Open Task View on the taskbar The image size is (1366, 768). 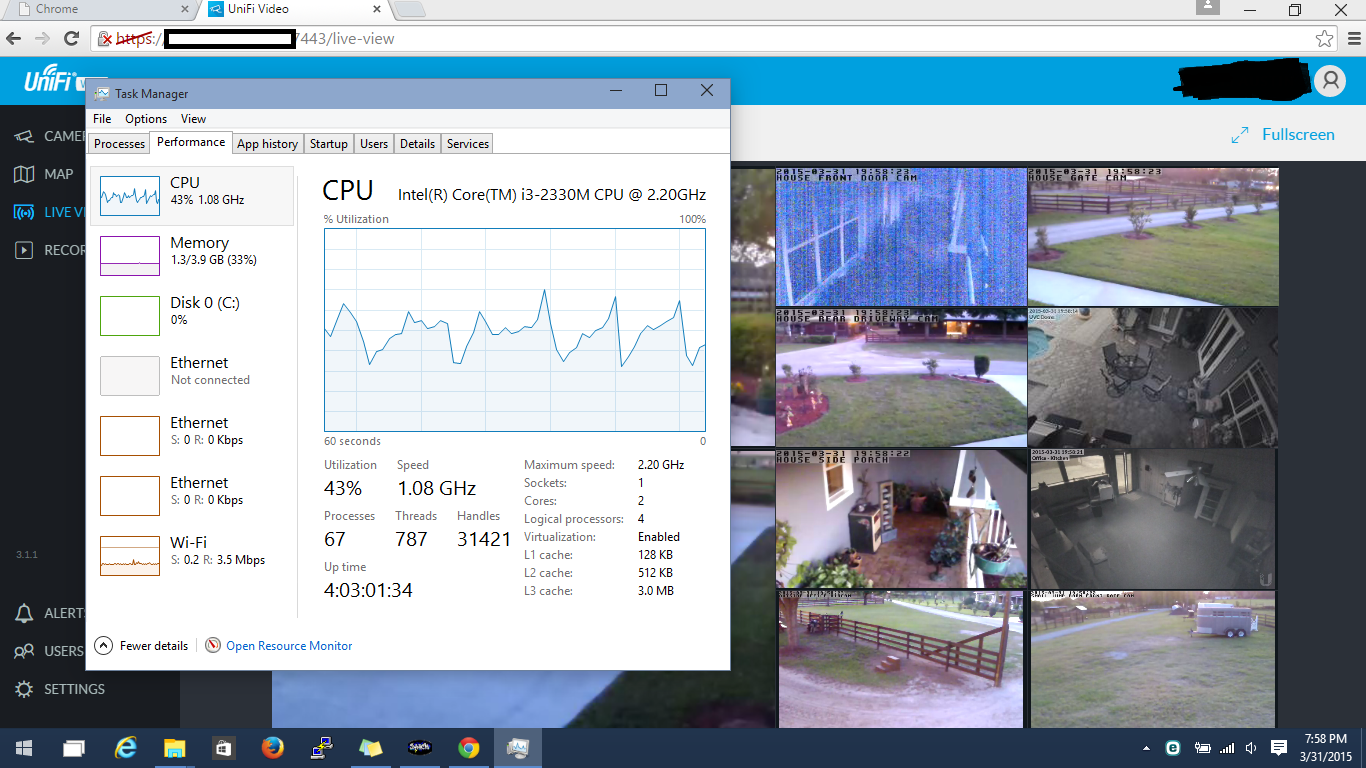74,748
